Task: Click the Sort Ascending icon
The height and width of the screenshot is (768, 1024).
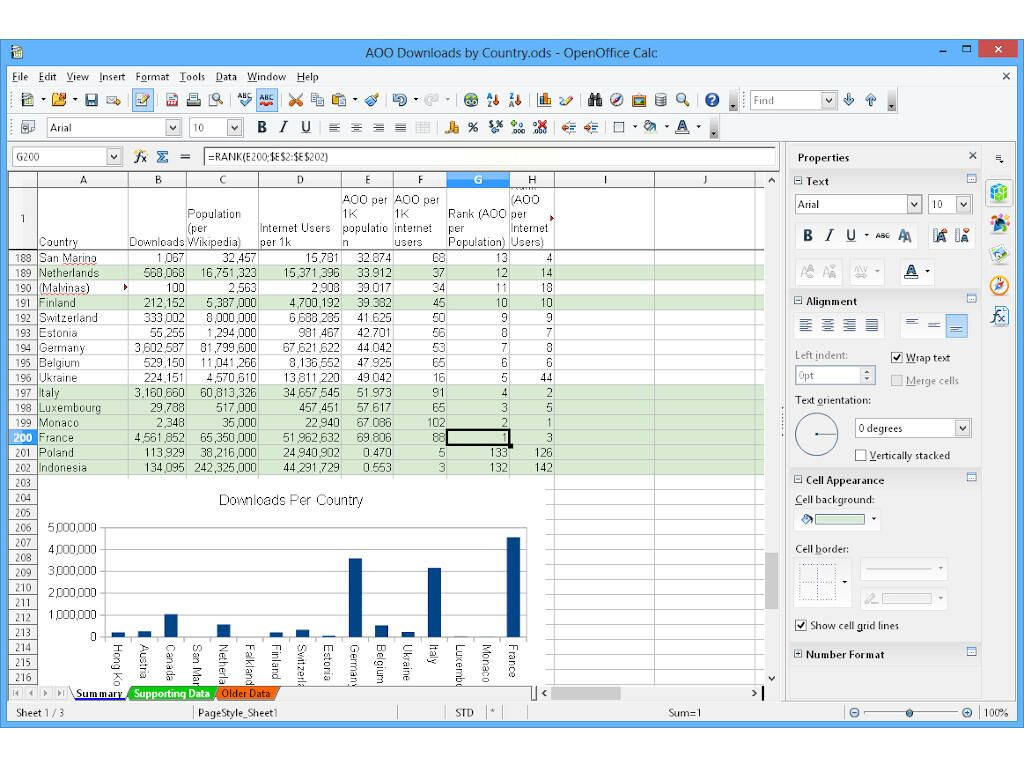Action: pos(492,100)
